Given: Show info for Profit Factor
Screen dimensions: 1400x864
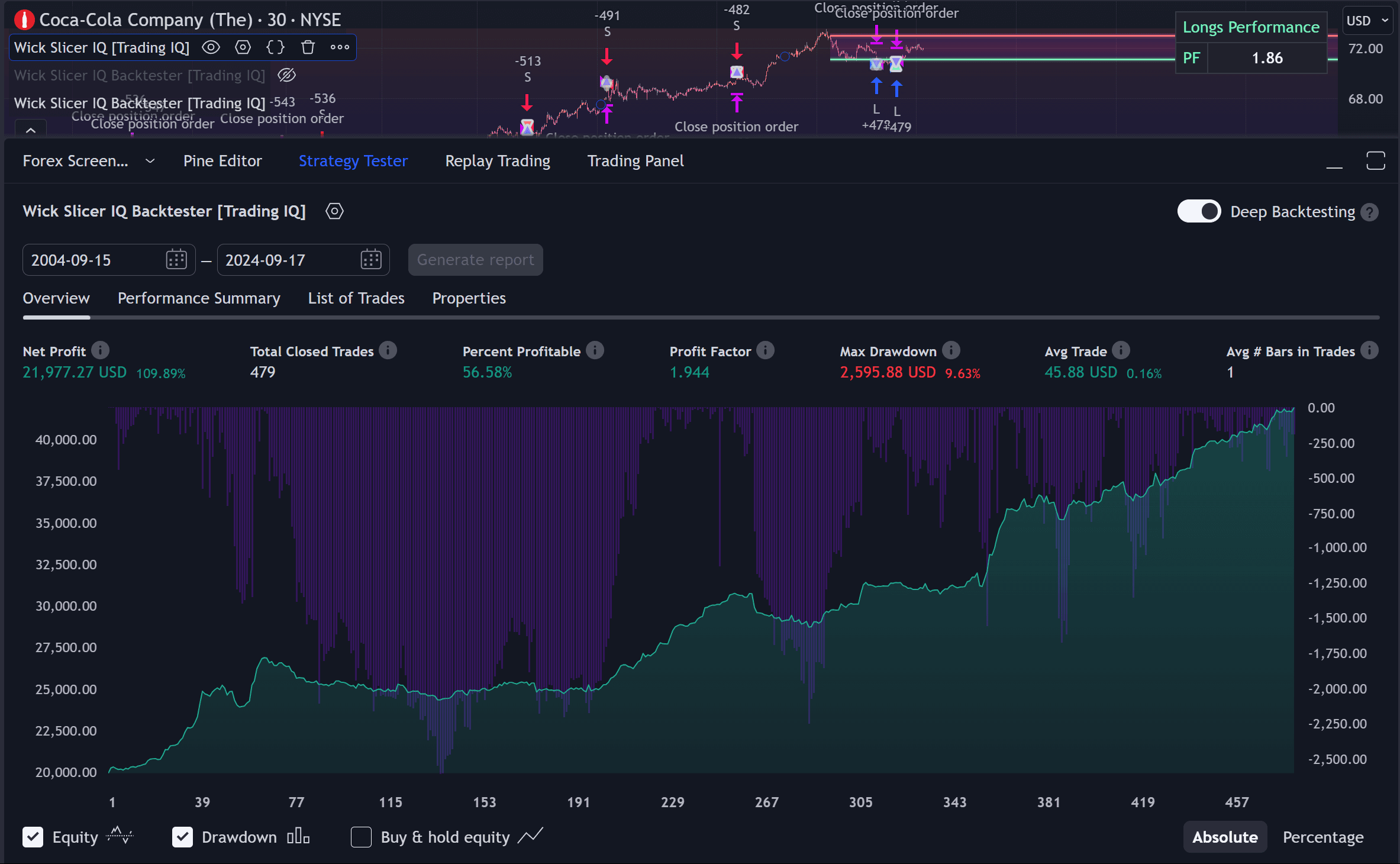Looking at the screenshot, I should 766,351.
